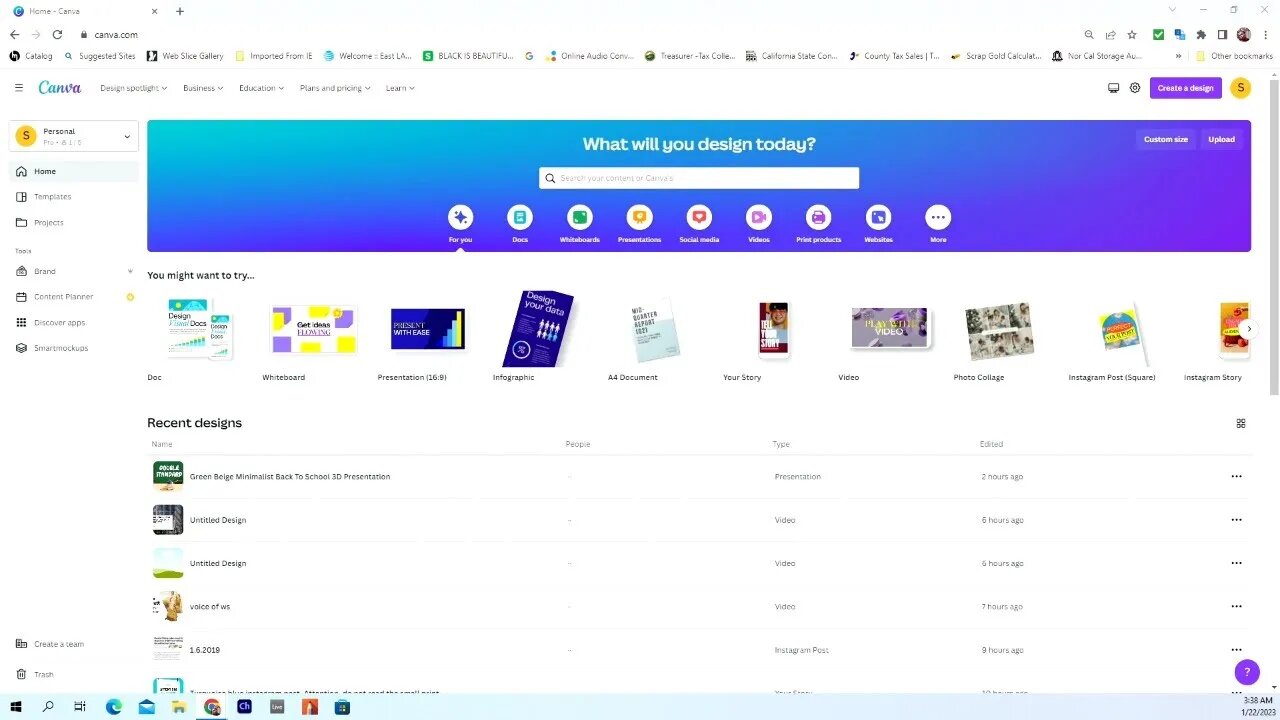Open options for Green Beige Minimalist presentation
The height and width of the screenshot is (720, 1280).
pos(1236,477)
